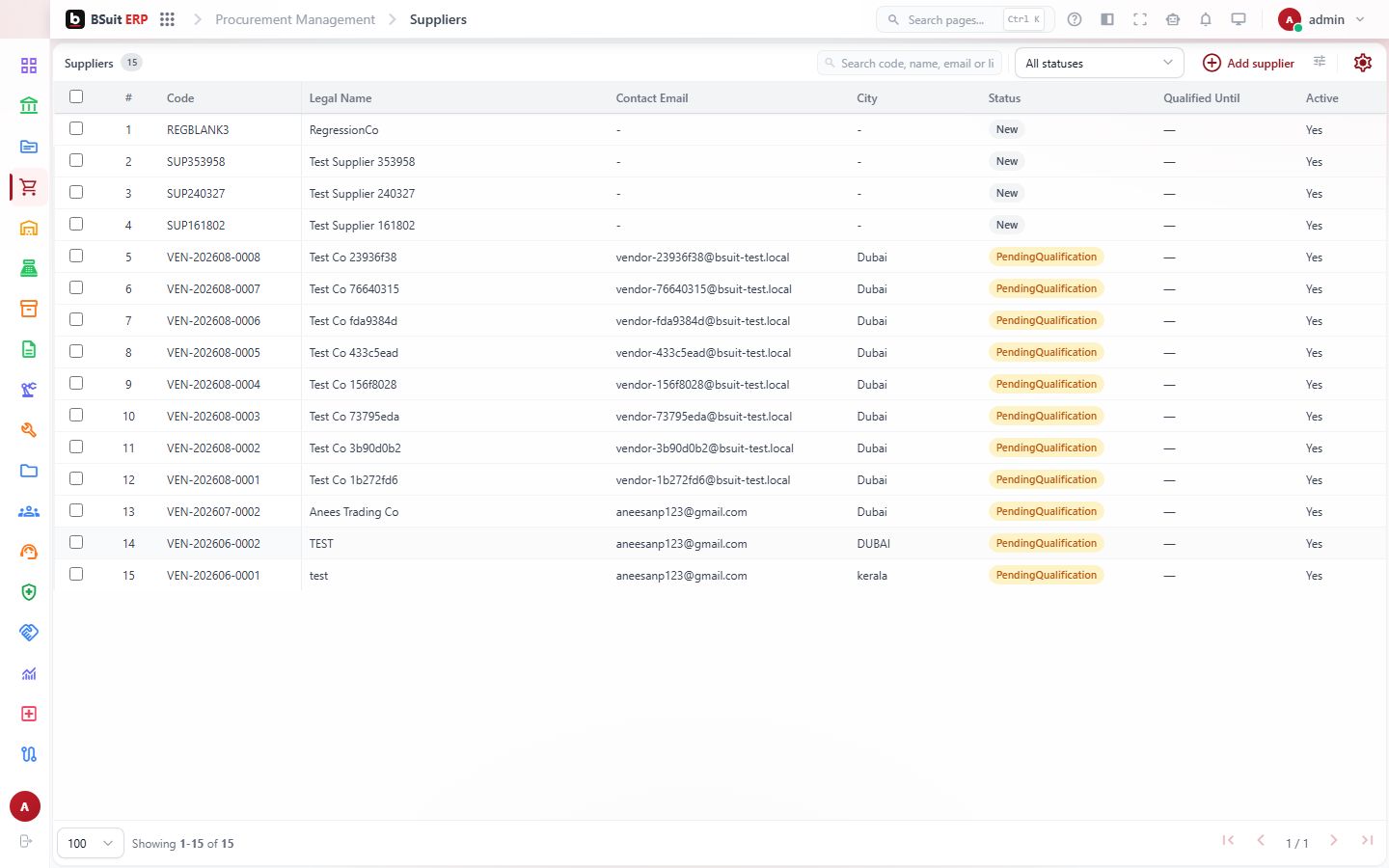Open the bank building icon in the sidebar

pyautogui.click(x=29, y=105)
